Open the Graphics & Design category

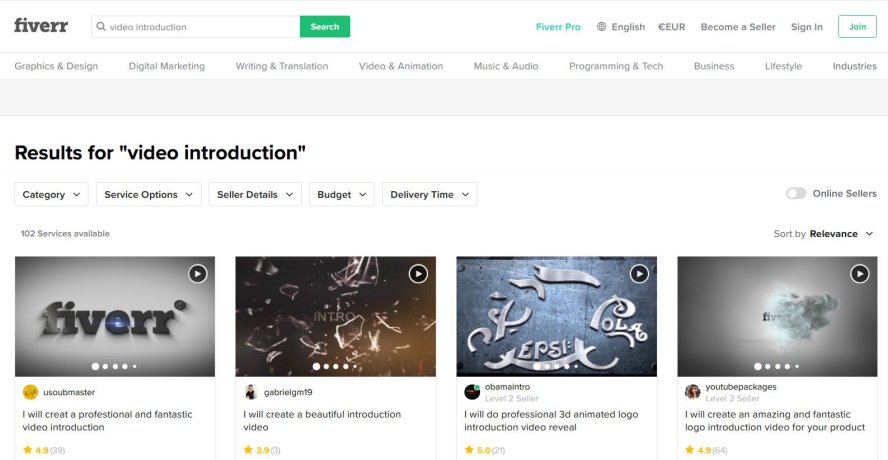[56, 66]
